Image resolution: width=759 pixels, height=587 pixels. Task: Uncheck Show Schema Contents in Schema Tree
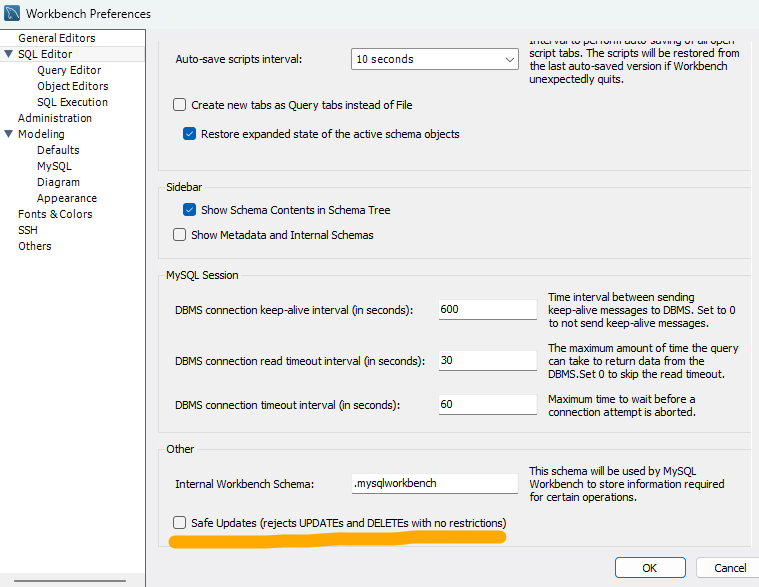189,210
